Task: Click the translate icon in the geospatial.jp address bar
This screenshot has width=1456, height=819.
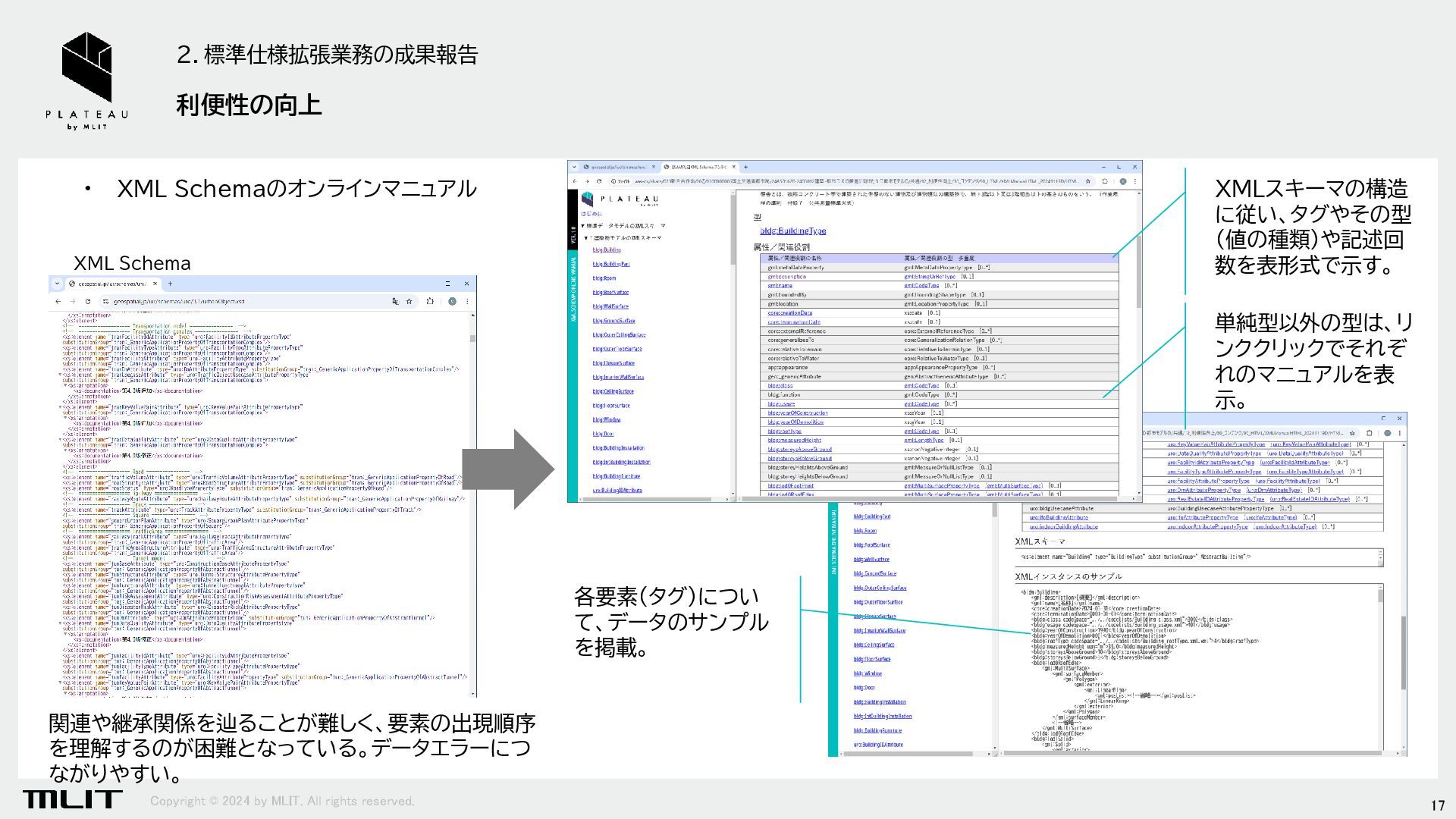Action: point(395,301)
